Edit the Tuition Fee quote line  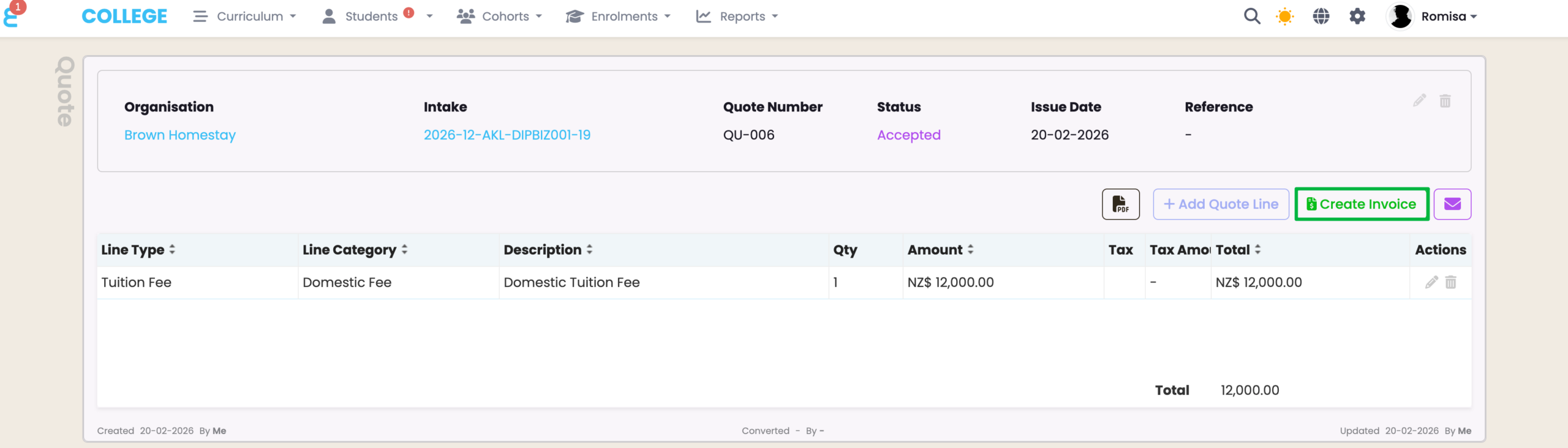1431,282
